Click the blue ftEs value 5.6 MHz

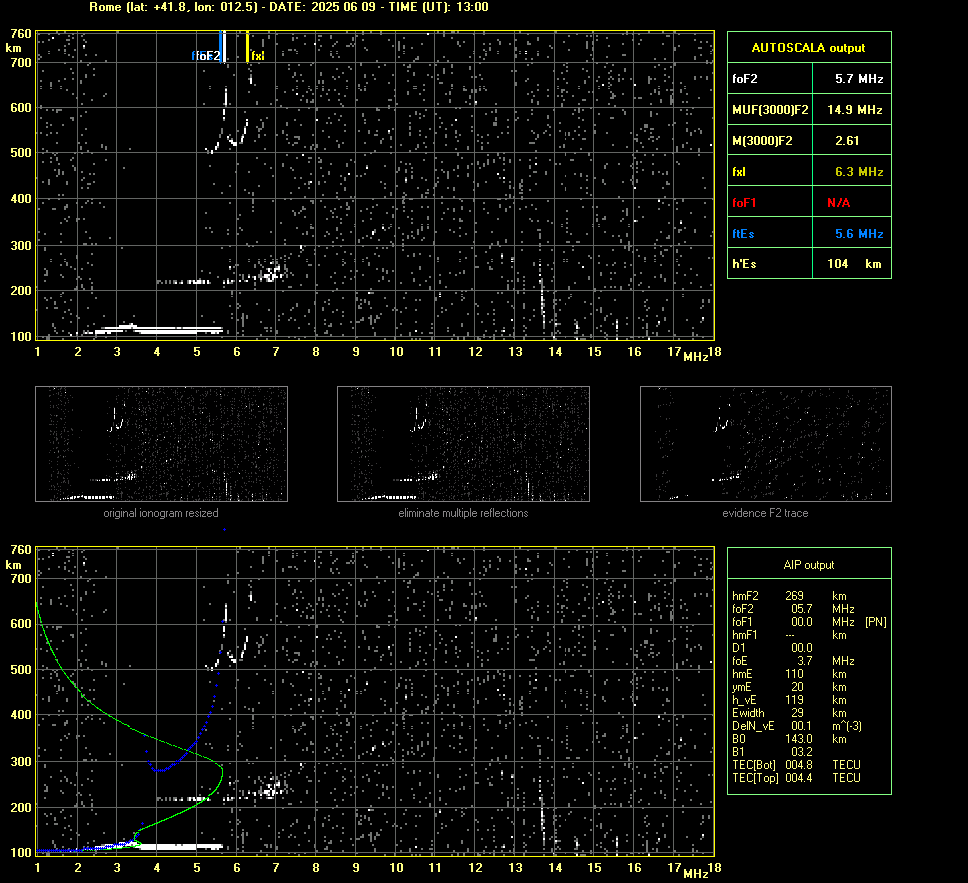[859, 233]
